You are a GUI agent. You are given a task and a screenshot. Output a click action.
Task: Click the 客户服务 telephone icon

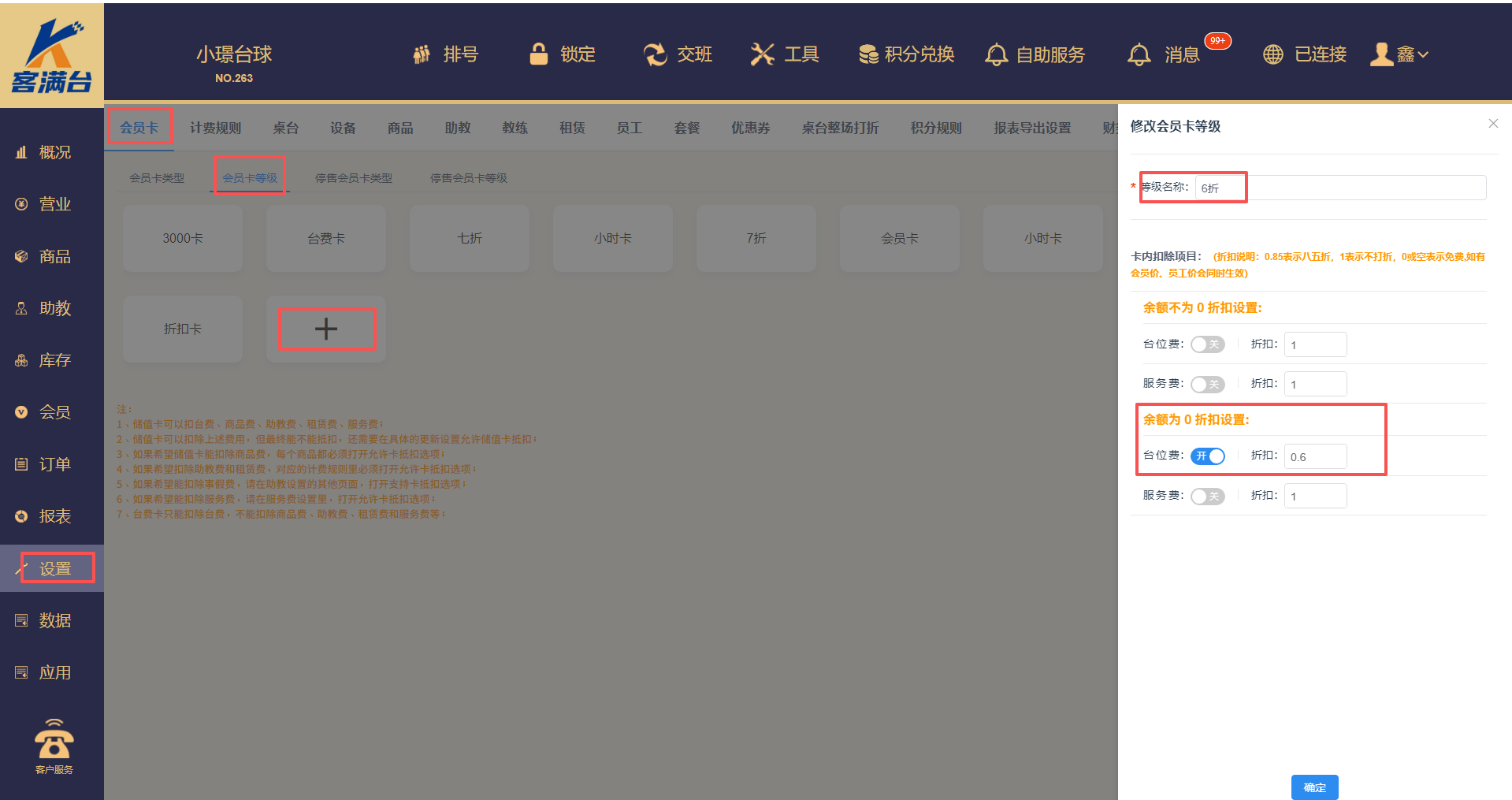tap(54, 741)
